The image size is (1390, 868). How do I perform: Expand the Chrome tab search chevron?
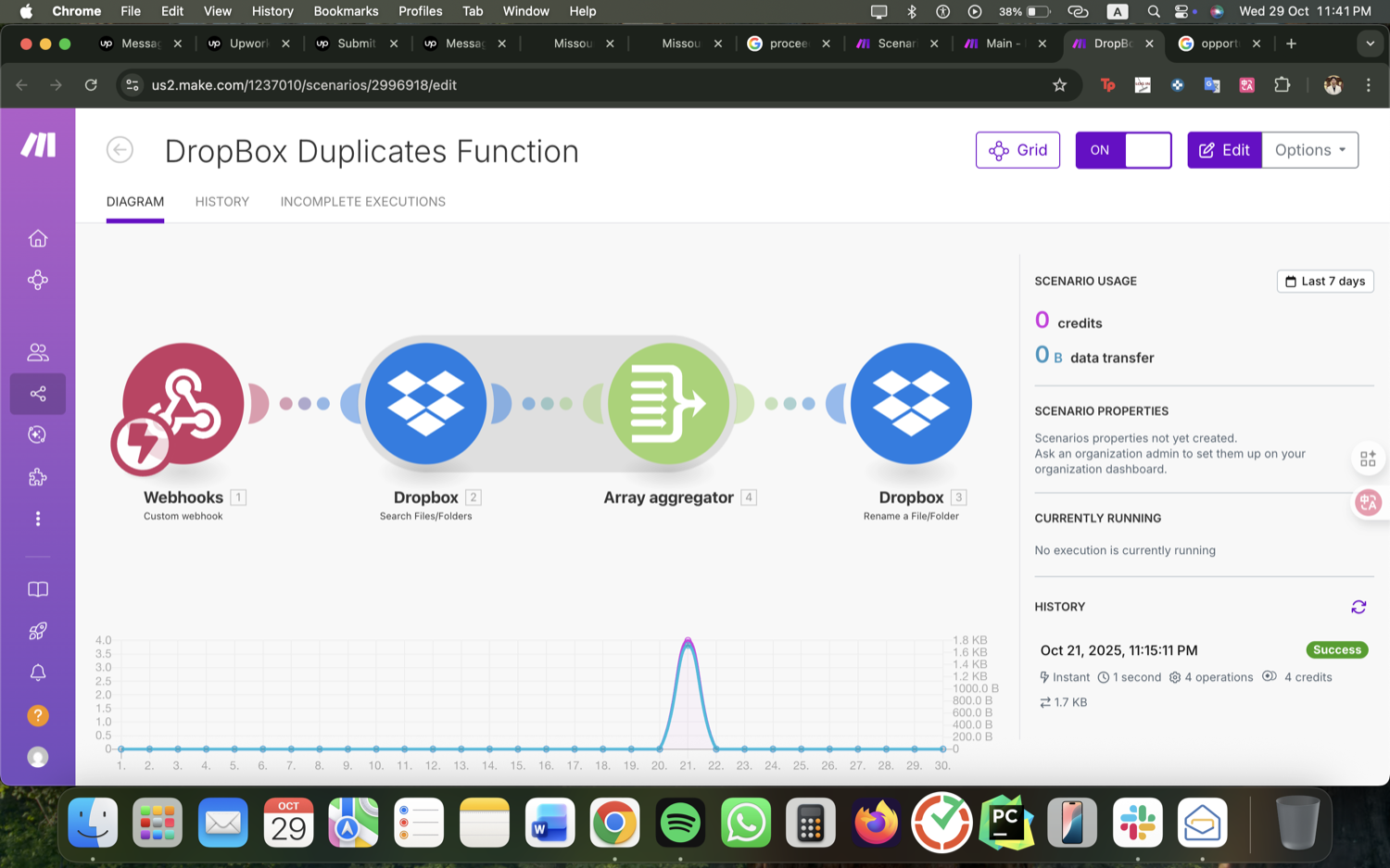(1370, 44)
